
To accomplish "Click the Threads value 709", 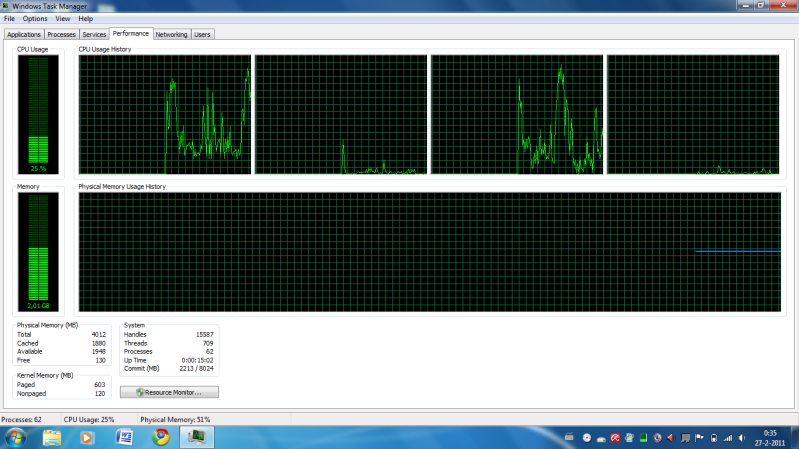I will point(208,344).
